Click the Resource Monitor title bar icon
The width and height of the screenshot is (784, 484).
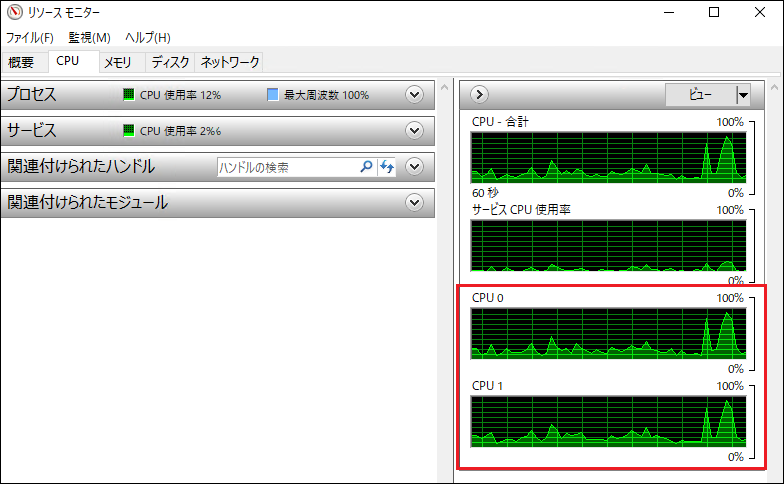[x=13, y=13]
